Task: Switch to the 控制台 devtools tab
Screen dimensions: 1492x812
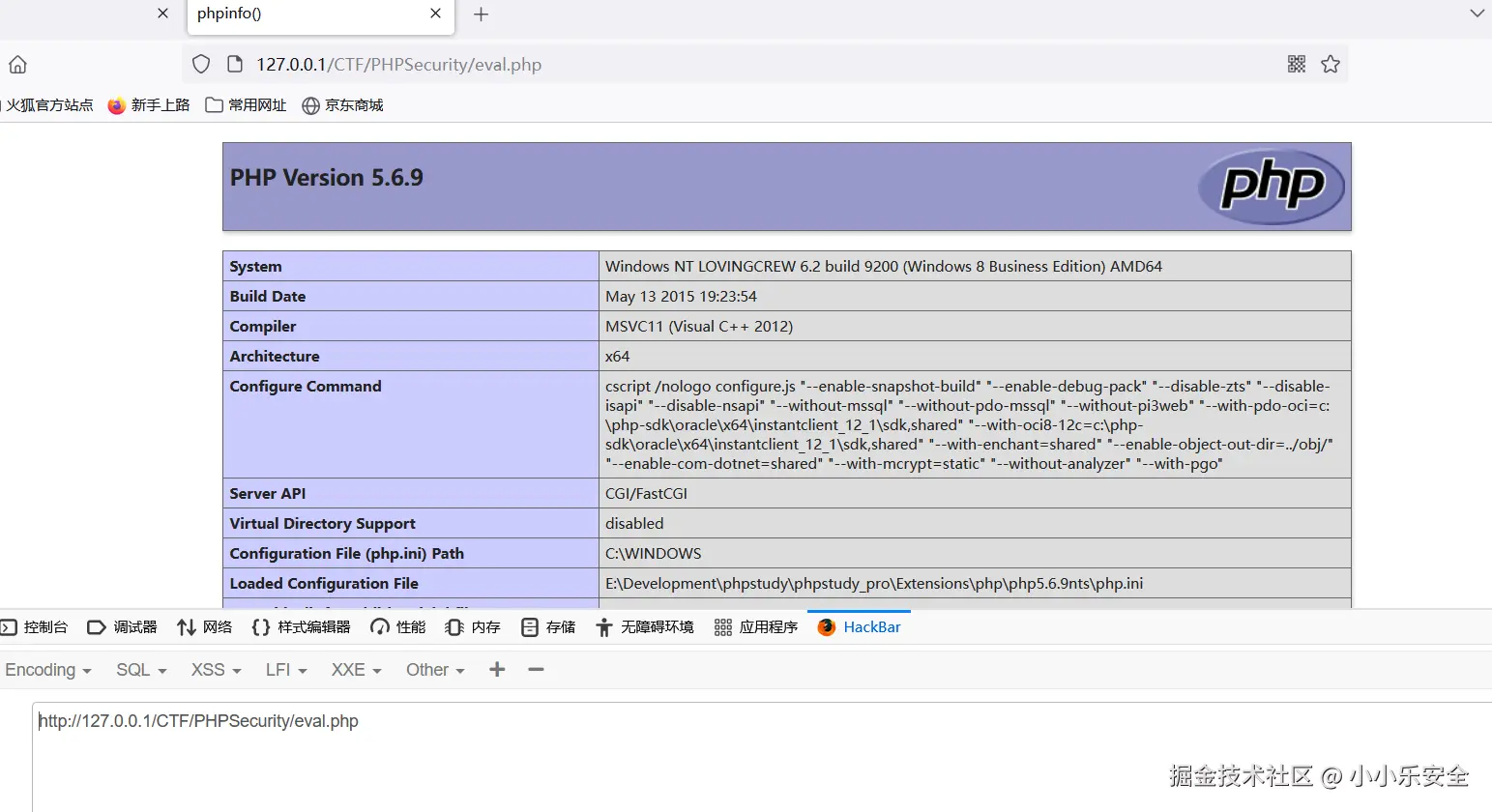Action: click(35, 627)
